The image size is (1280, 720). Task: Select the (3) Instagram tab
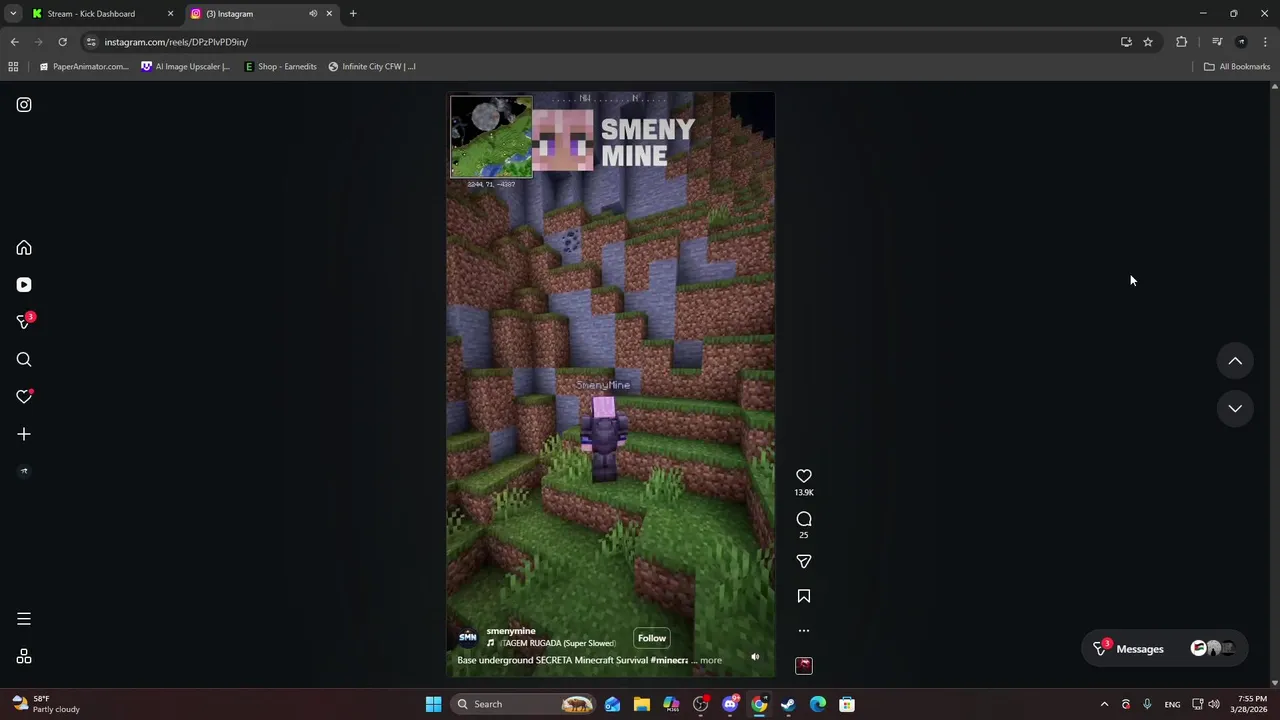tap(260, 14)
